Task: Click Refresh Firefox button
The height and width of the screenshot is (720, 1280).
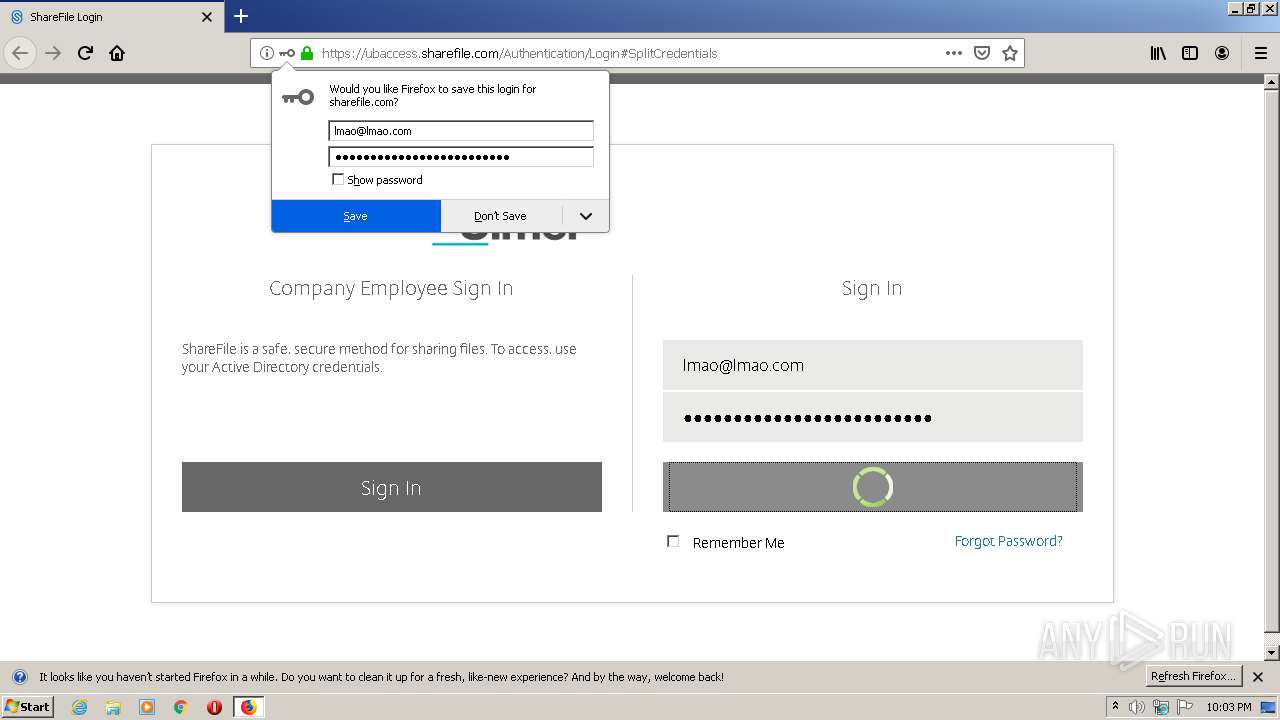Action: pos(1193,676)
